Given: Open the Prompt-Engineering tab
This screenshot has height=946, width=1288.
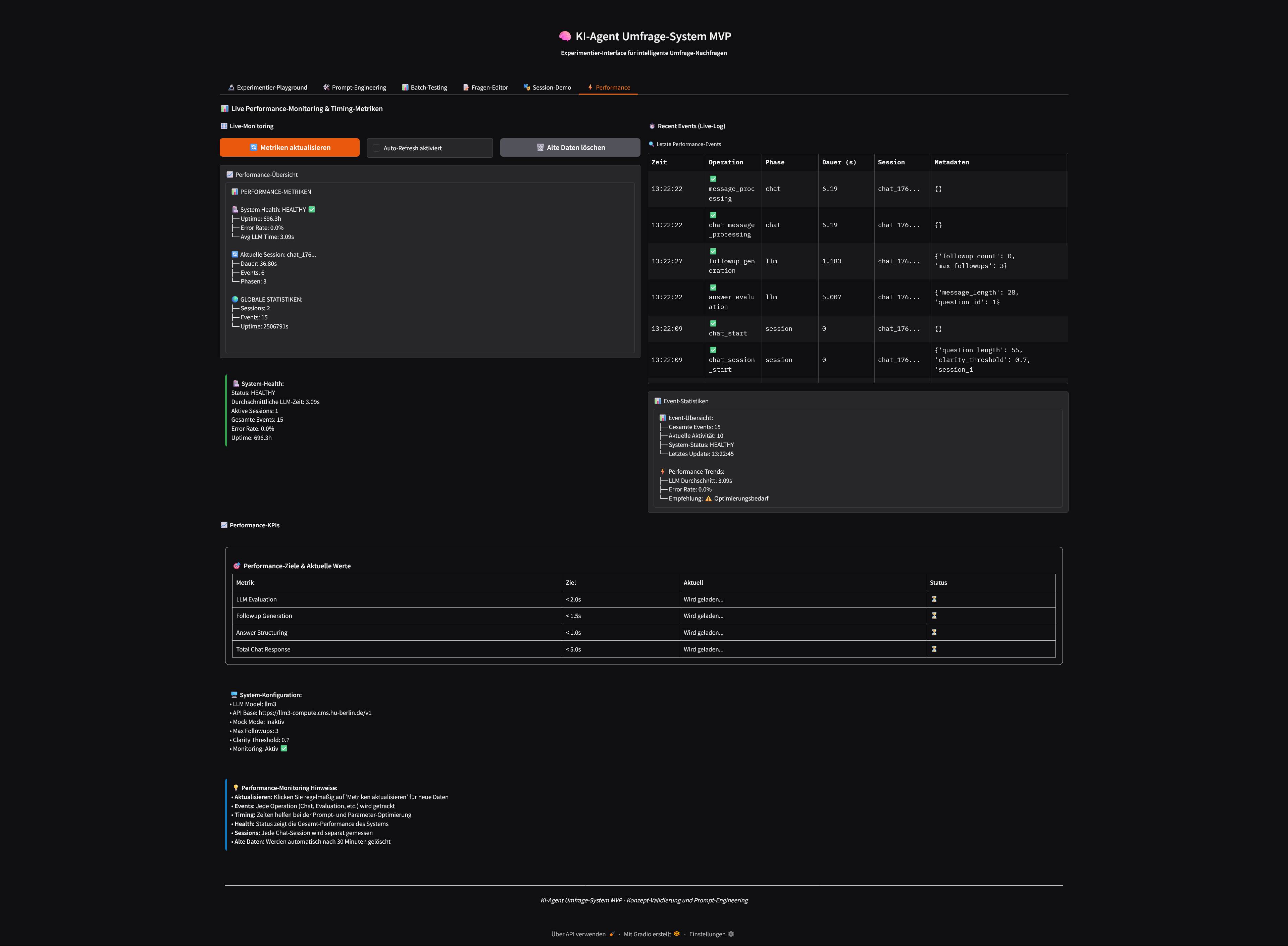Looking at the screenshot, I should point(355,87).
